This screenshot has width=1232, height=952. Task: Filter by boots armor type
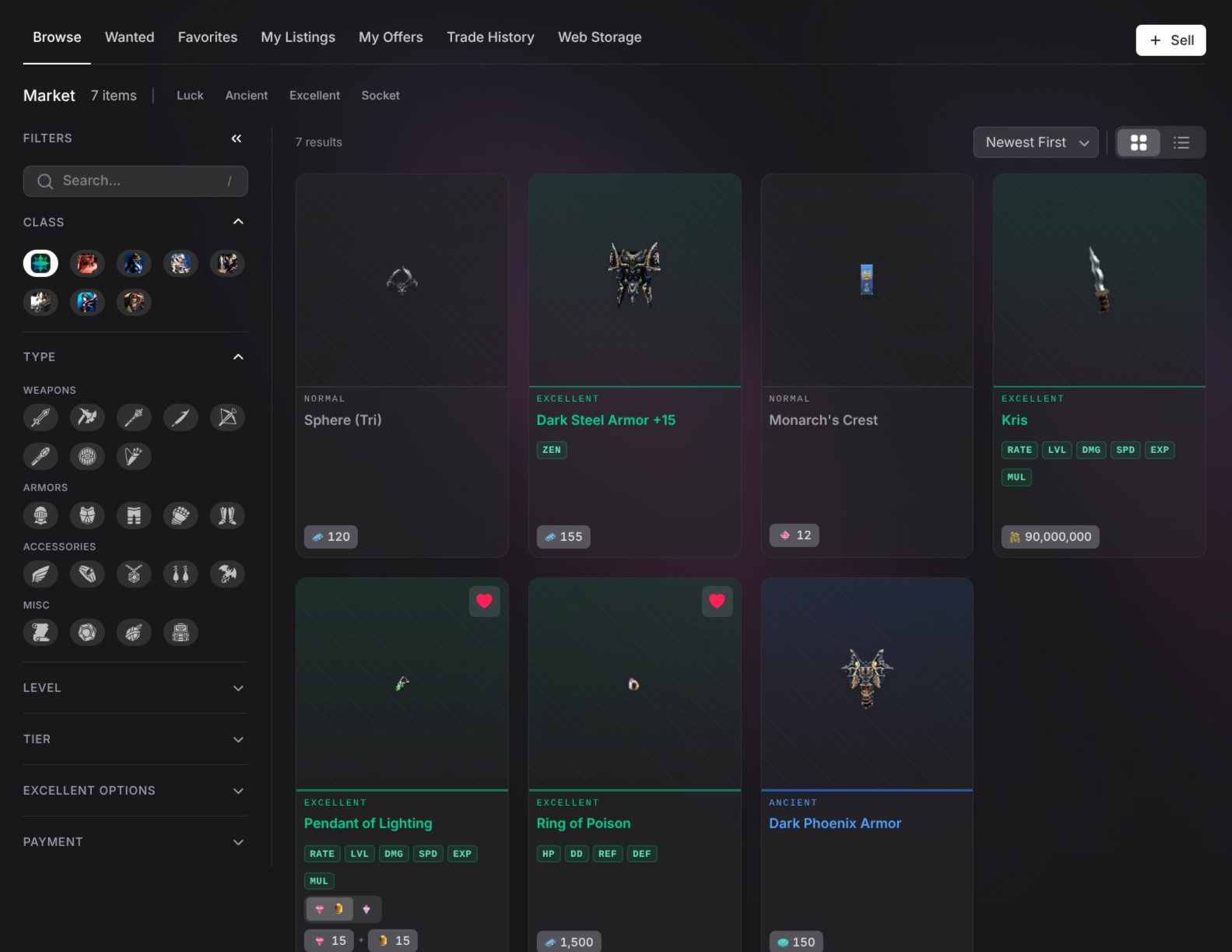pos(227,515)
